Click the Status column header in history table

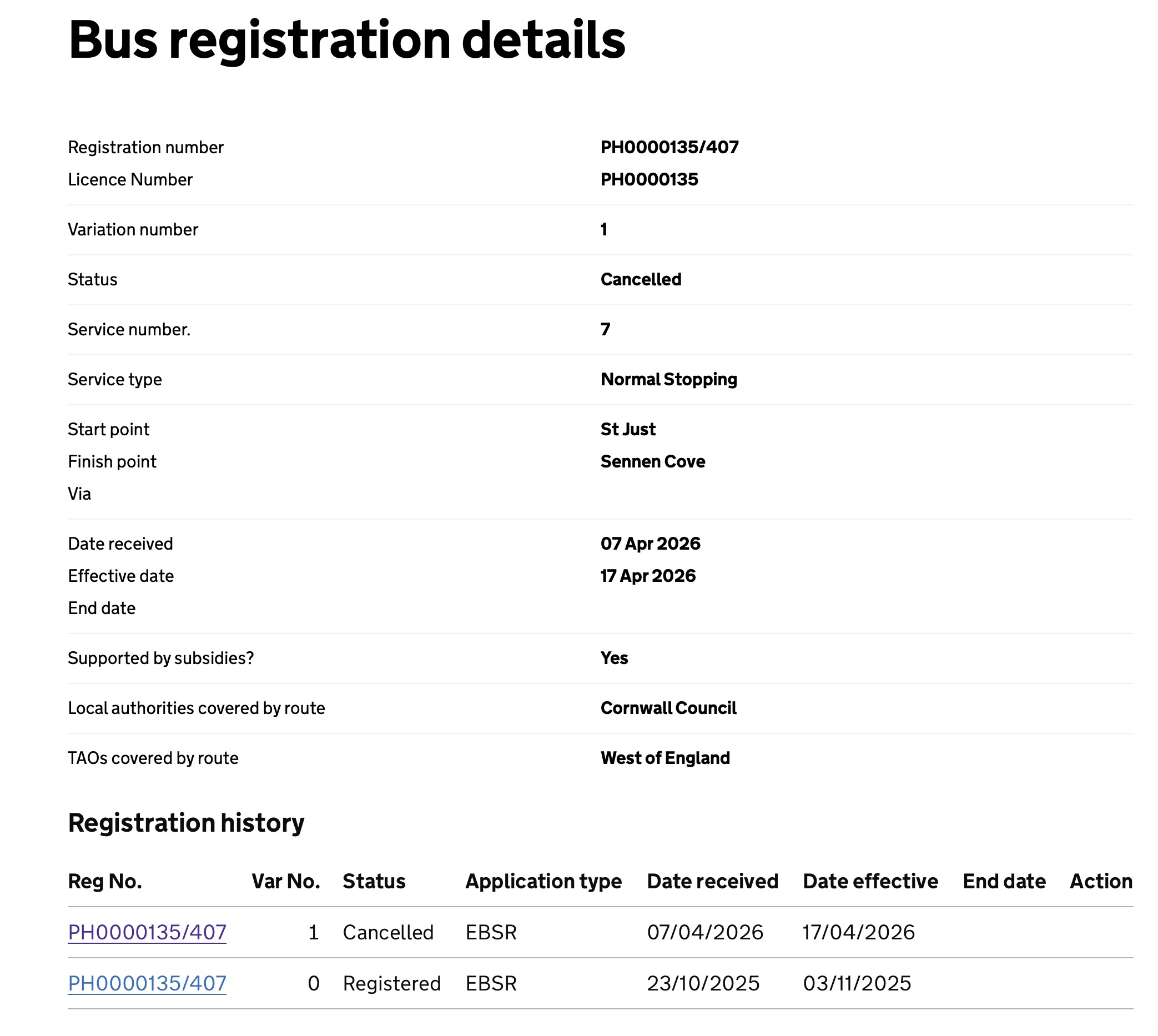click(374, 881)
